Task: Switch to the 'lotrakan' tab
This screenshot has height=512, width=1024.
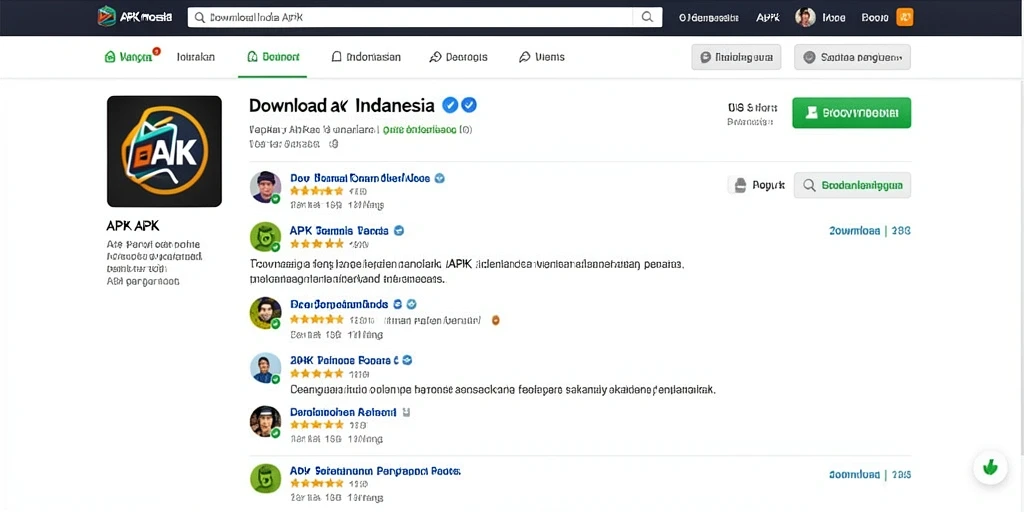Action: (195, 57)
